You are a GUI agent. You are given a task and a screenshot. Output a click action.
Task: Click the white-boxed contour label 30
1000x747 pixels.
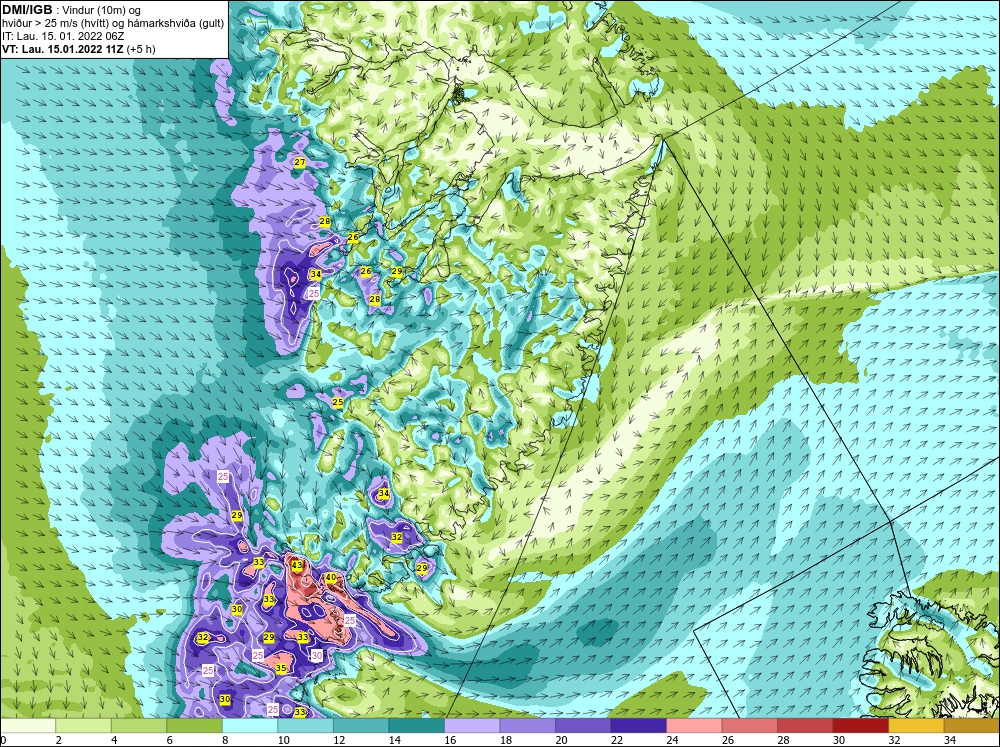pos(317,655)
